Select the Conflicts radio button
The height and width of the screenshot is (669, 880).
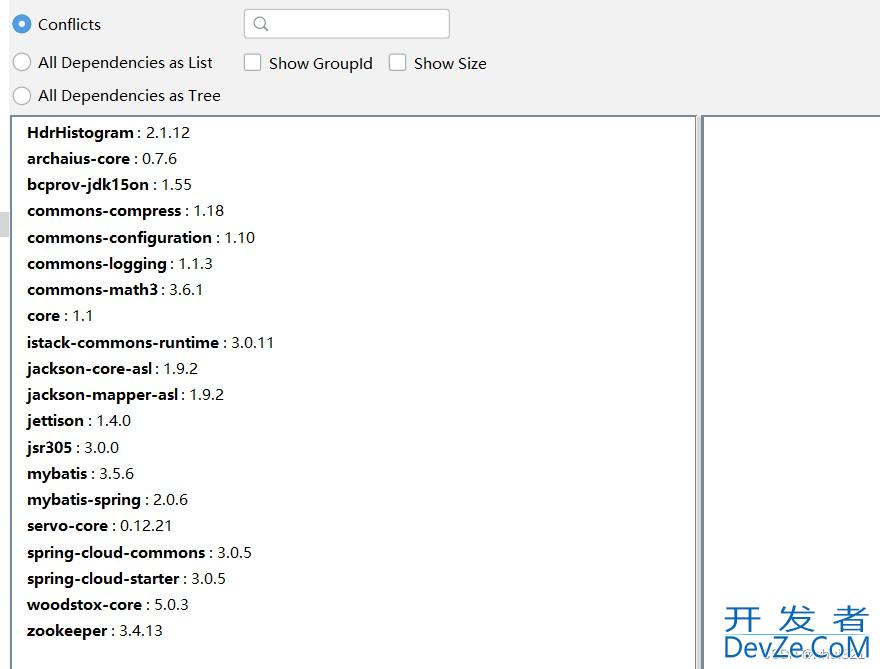click(x=22, y=24)
